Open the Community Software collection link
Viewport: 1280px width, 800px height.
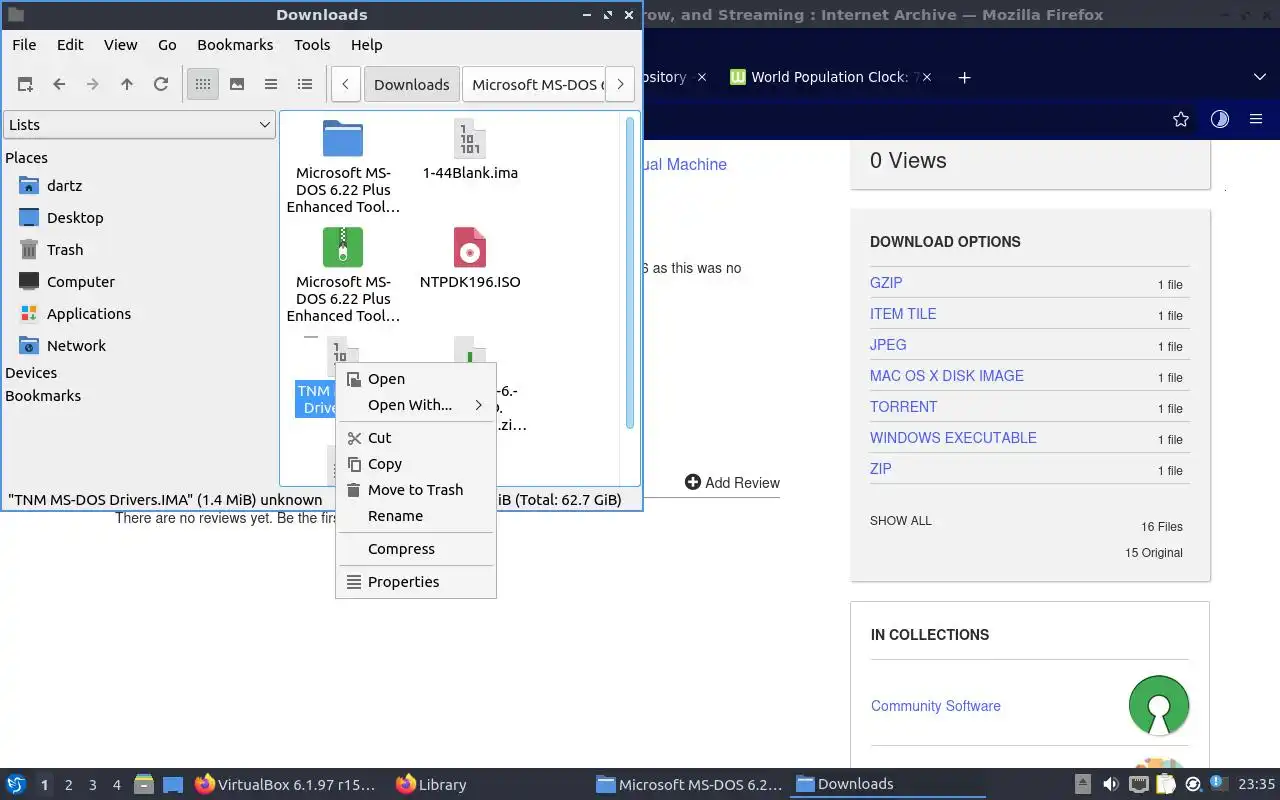pos(936,706)
